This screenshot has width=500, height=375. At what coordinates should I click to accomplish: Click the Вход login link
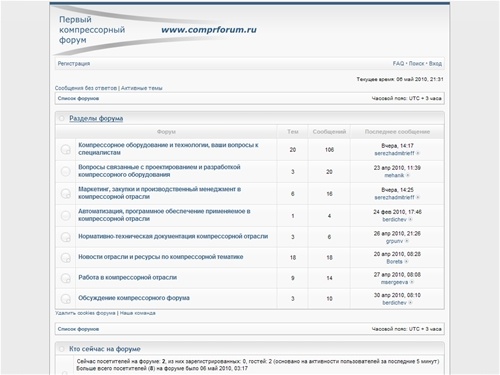[435, 63]
